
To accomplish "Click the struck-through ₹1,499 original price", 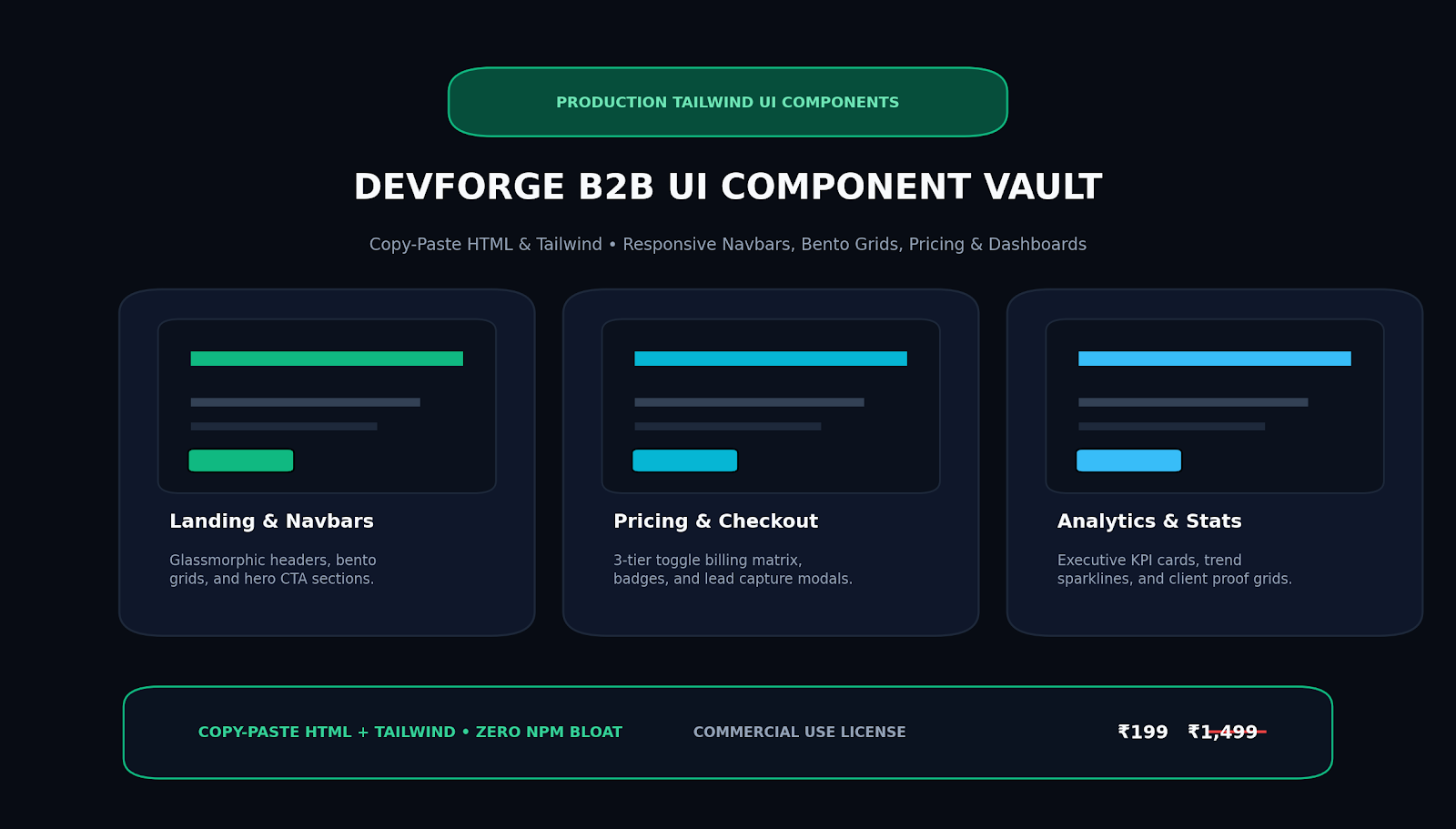I will (1225, 733).
